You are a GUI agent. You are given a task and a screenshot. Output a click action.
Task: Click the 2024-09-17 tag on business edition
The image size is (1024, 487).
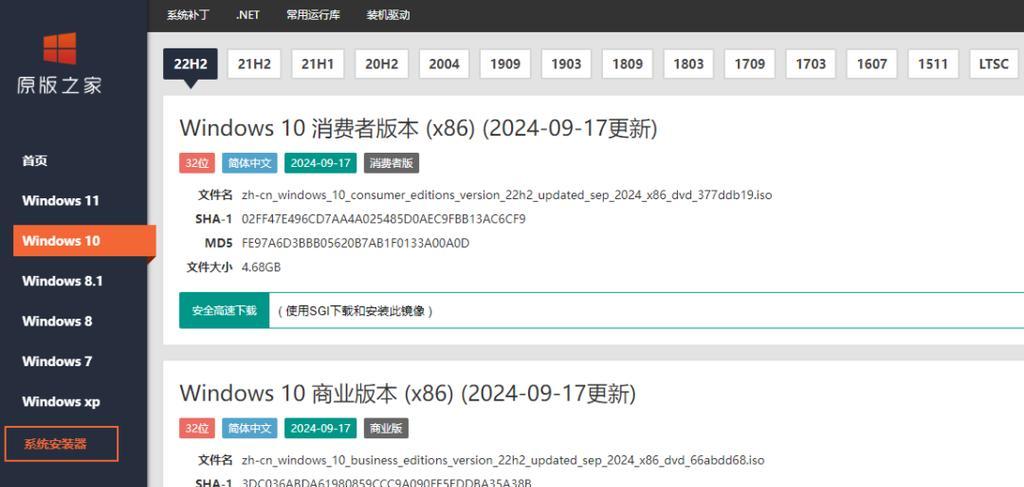click(x=321, y=428)
